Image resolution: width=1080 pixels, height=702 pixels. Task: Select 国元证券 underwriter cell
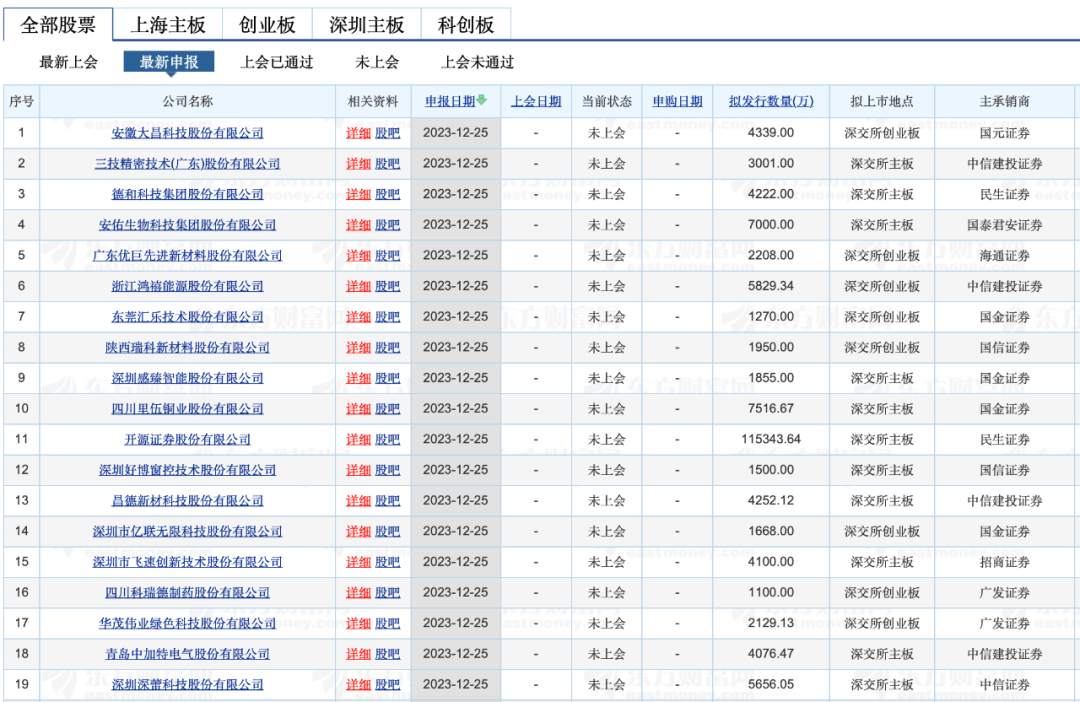click(1004, 133)
